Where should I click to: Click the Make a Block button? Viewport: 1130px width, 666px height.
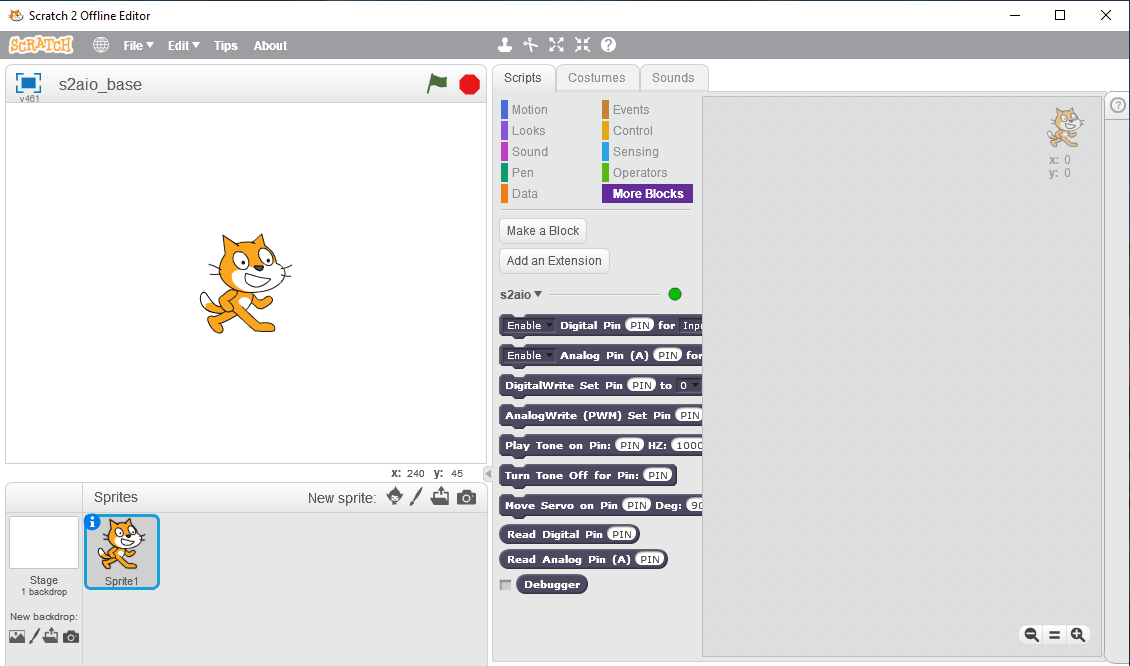click(543, 230)
